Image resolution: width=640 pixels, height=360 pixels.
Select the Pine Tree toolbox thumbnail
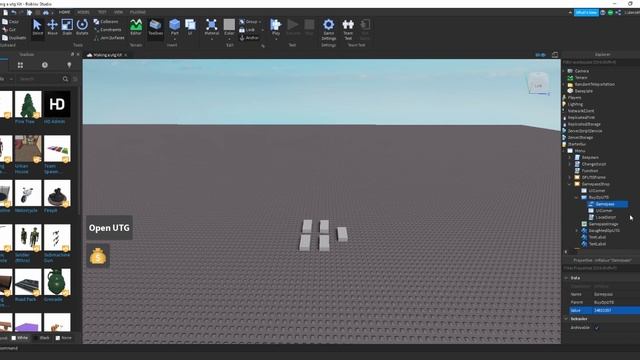click(x=28, y=105)
